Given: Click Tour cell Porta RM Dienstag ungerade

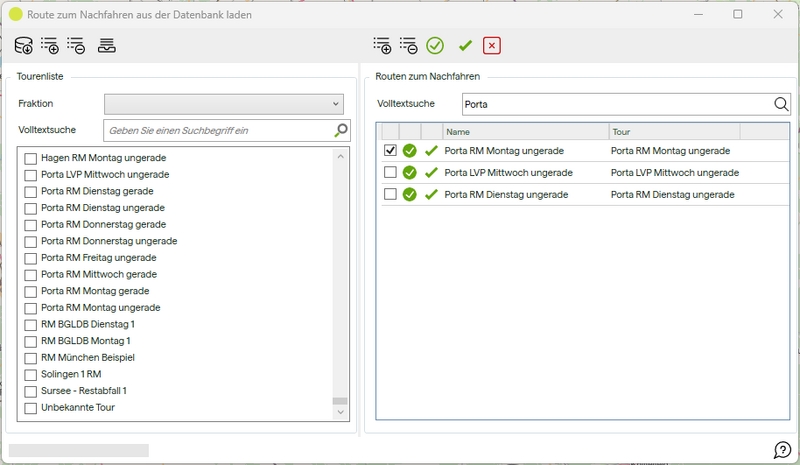Looking at the screenshot, I should tap(672, 194).
